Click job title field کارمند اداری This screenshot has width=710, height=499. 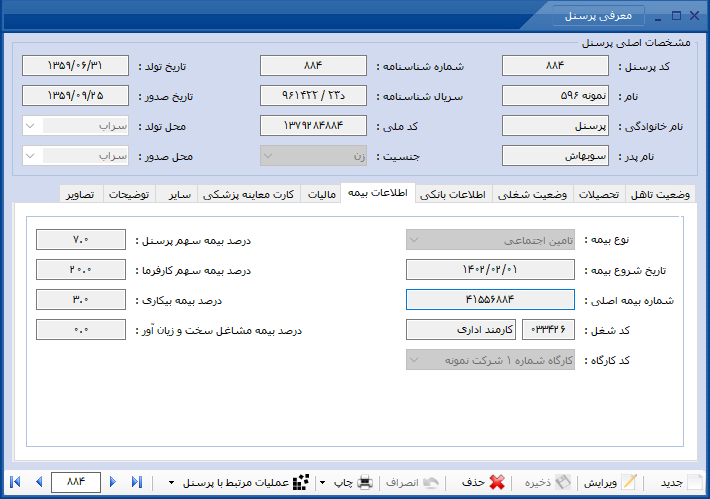[461, 330]
